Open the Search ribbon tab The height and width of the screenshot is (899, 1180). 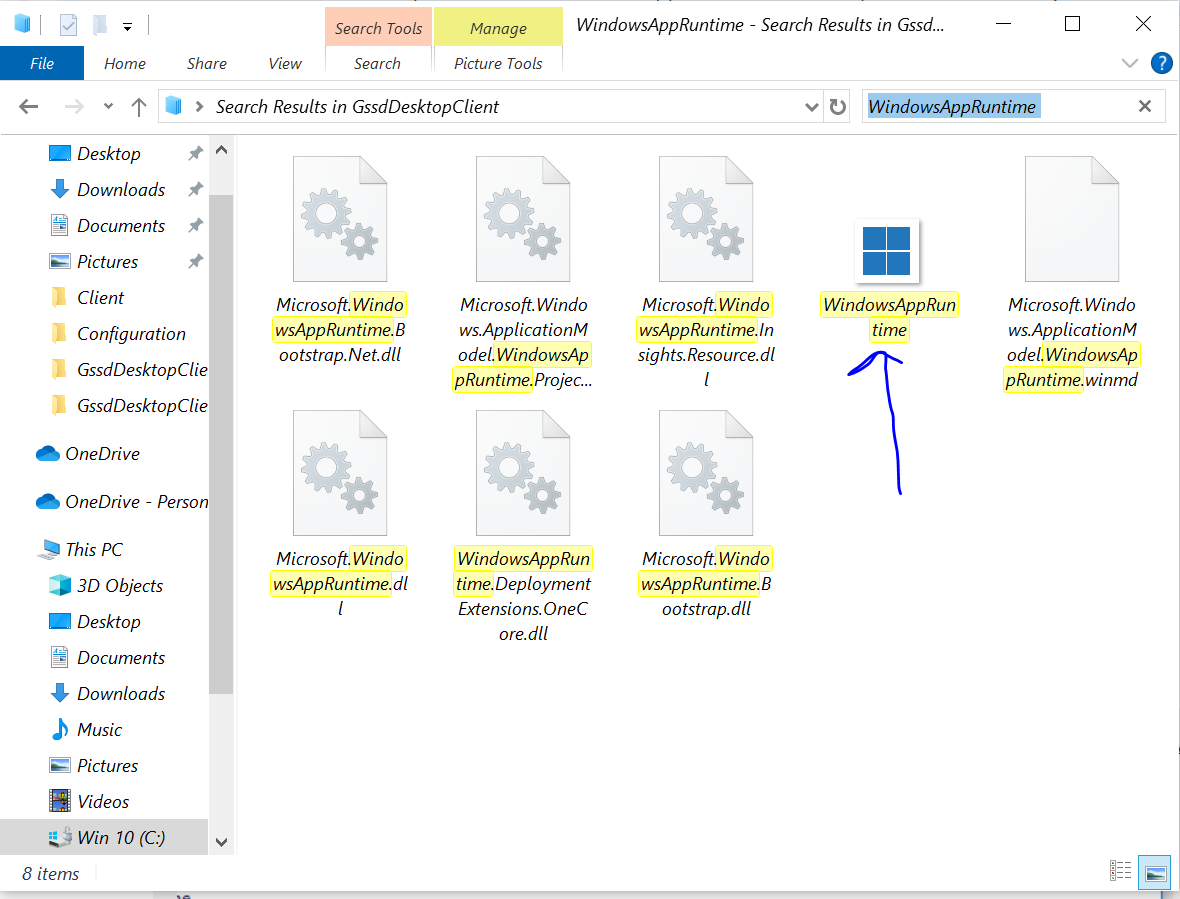click(378, 64)
